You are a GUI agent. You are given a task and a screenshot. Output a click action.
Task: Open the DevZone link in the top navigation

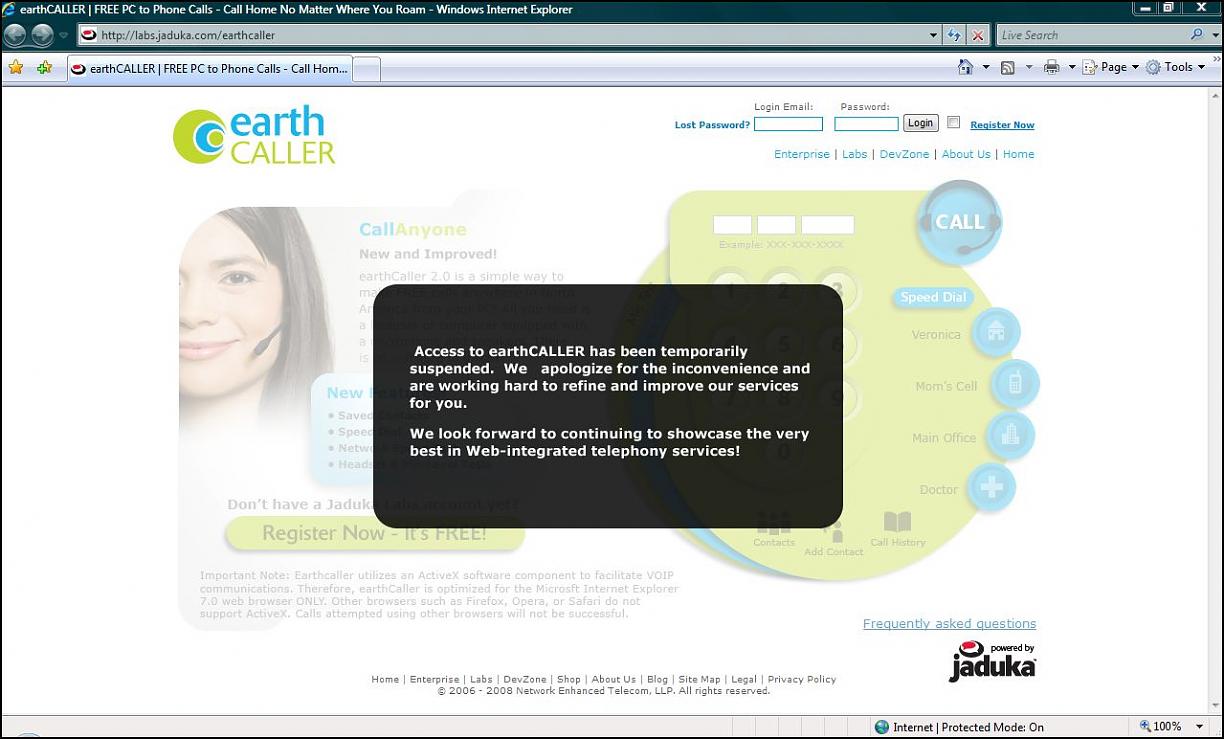pos(904,154)
